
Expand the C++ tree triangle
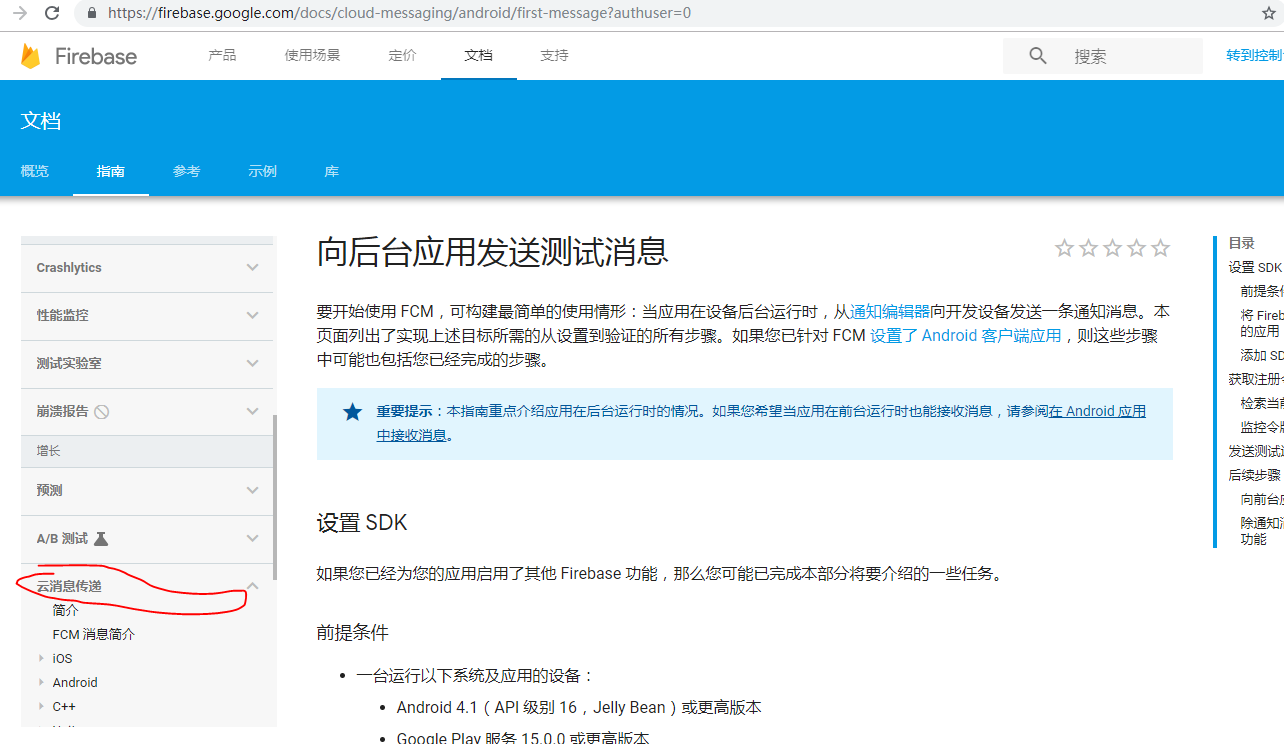coord(41,706)
